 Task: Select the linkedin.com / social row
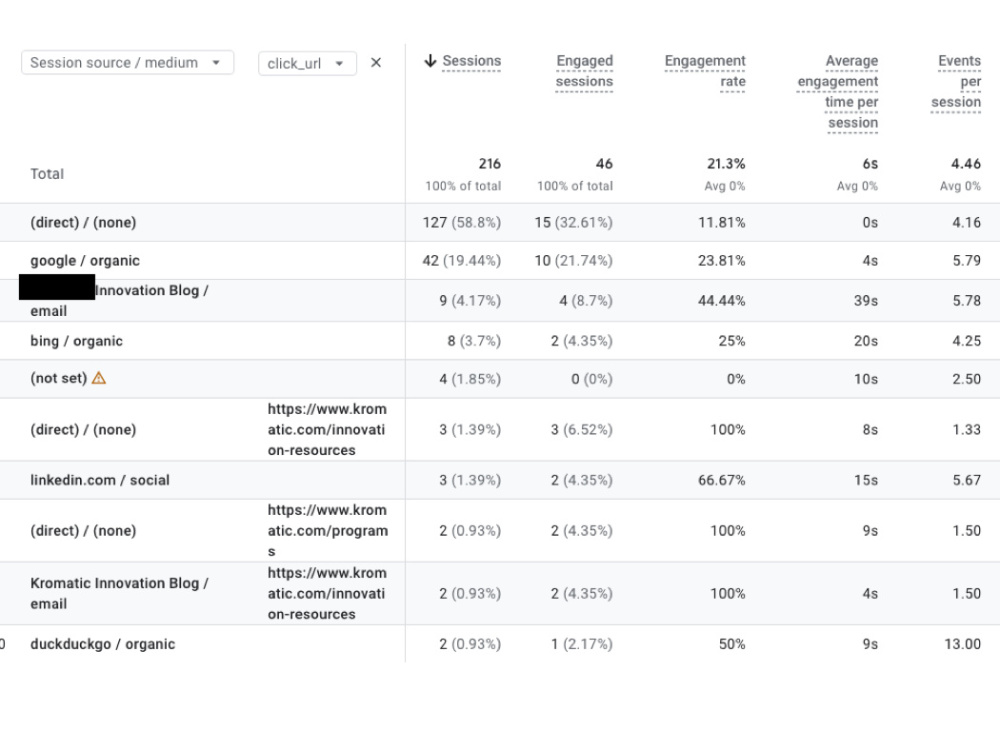(500, 480)
